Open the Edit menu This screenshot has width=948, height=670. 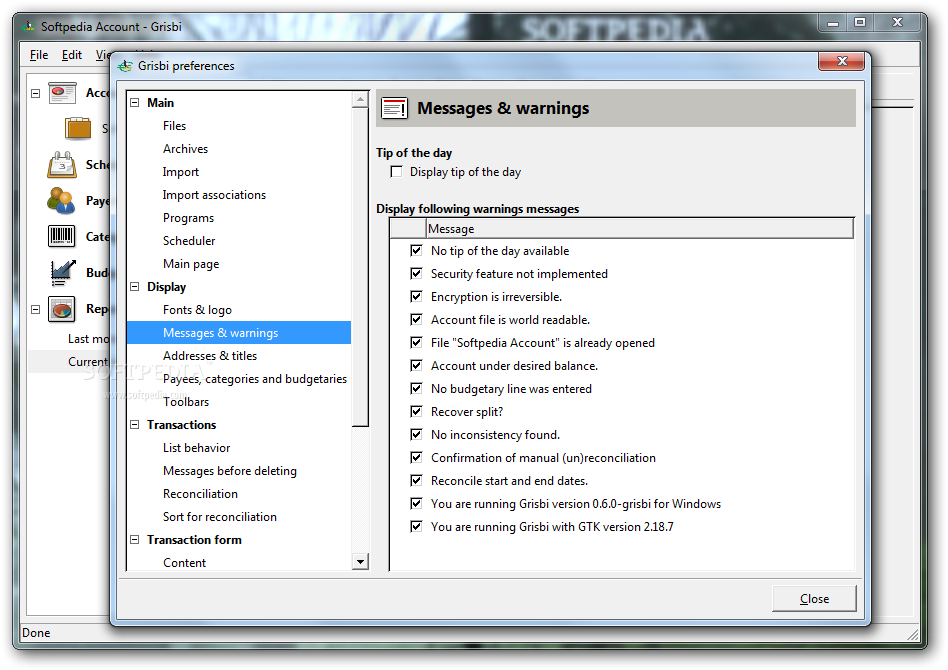(71, 55)
